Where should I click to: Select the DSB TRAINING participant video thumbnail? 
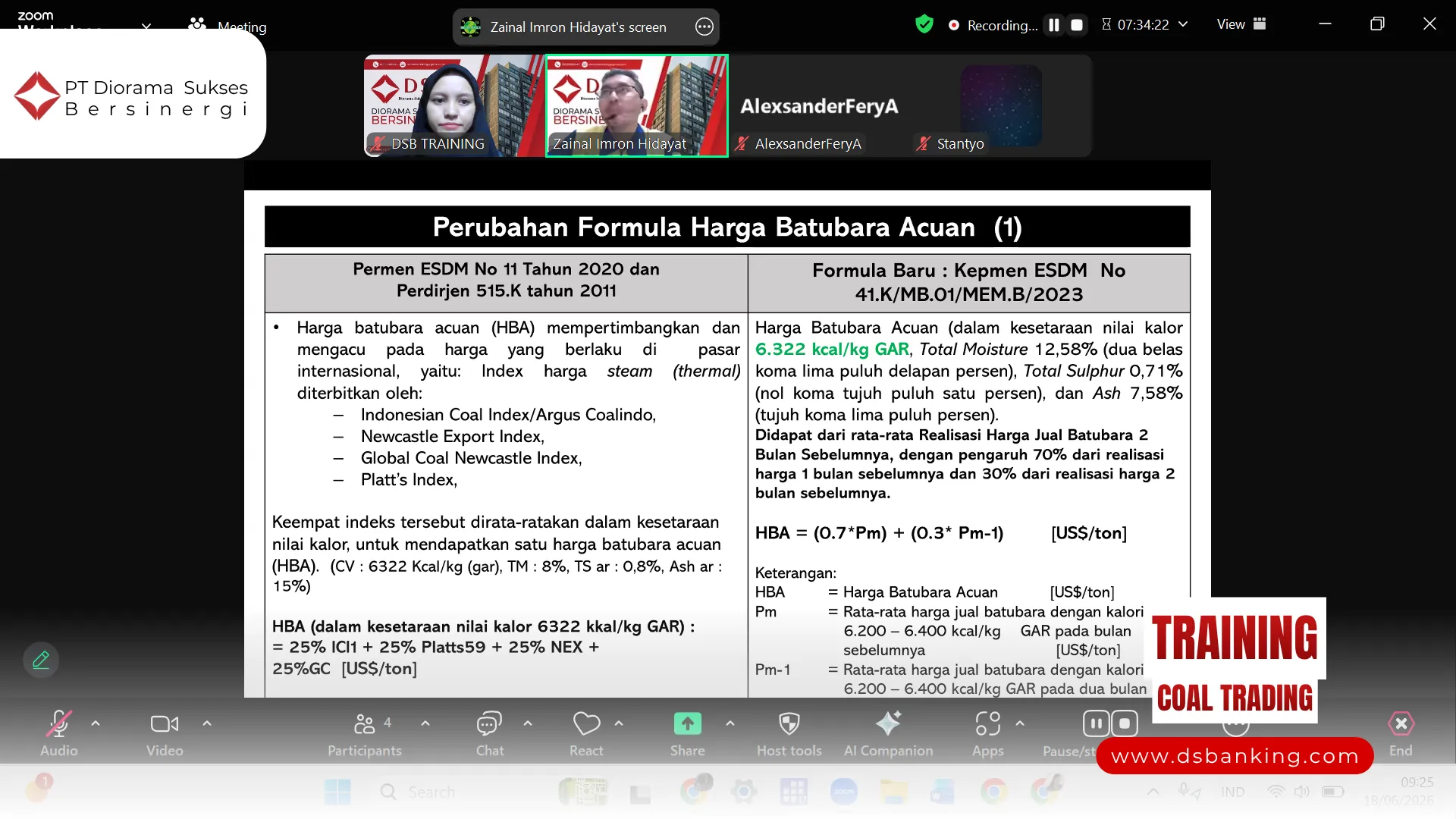[x=453, y=105]
